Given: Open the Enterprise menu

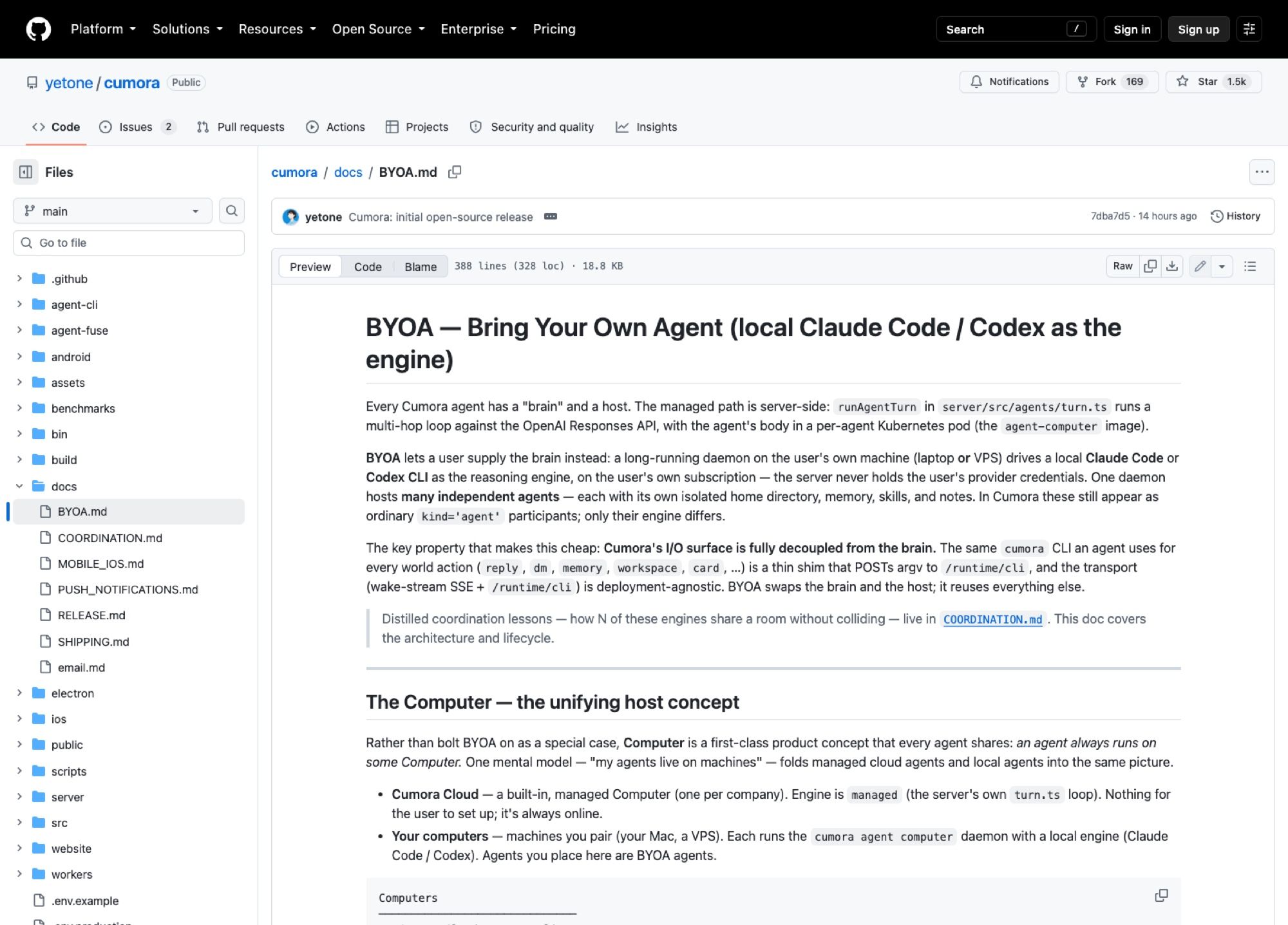Looking at the screenshot, I should (x=478, y=29).
